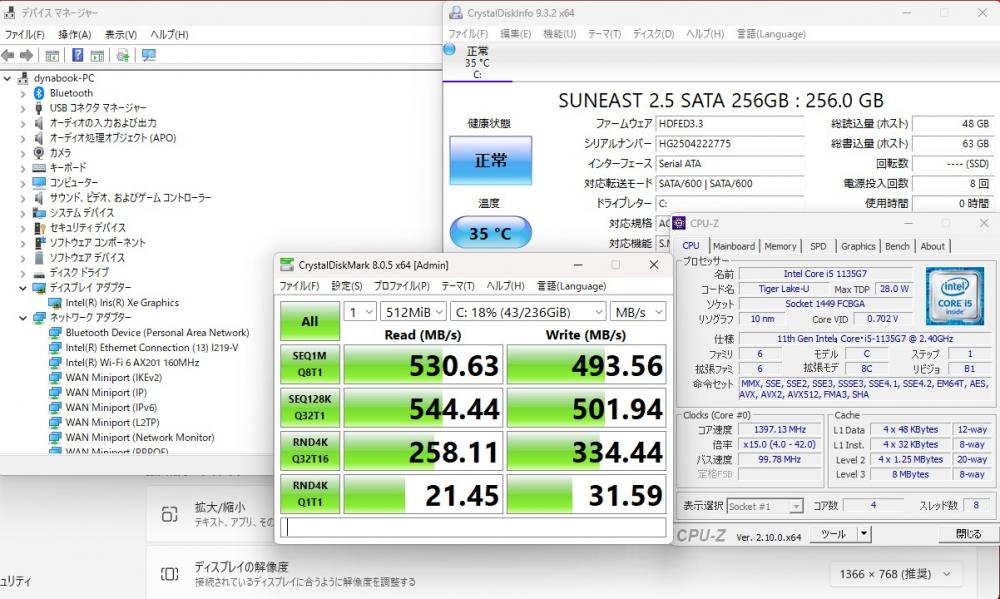The width and height of the screenshot is (1000, 599).
Task: Open 機能(U) menu in CrystalDiskInfo
Action: click(x=559, y=34)
